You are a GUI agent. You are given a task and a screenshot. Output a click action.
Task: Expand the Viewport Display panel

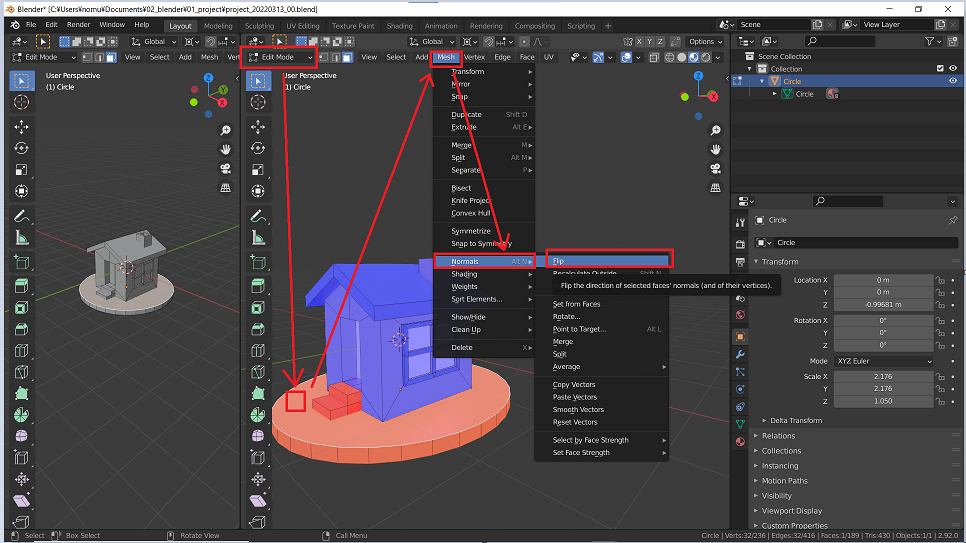pos(792,511)
